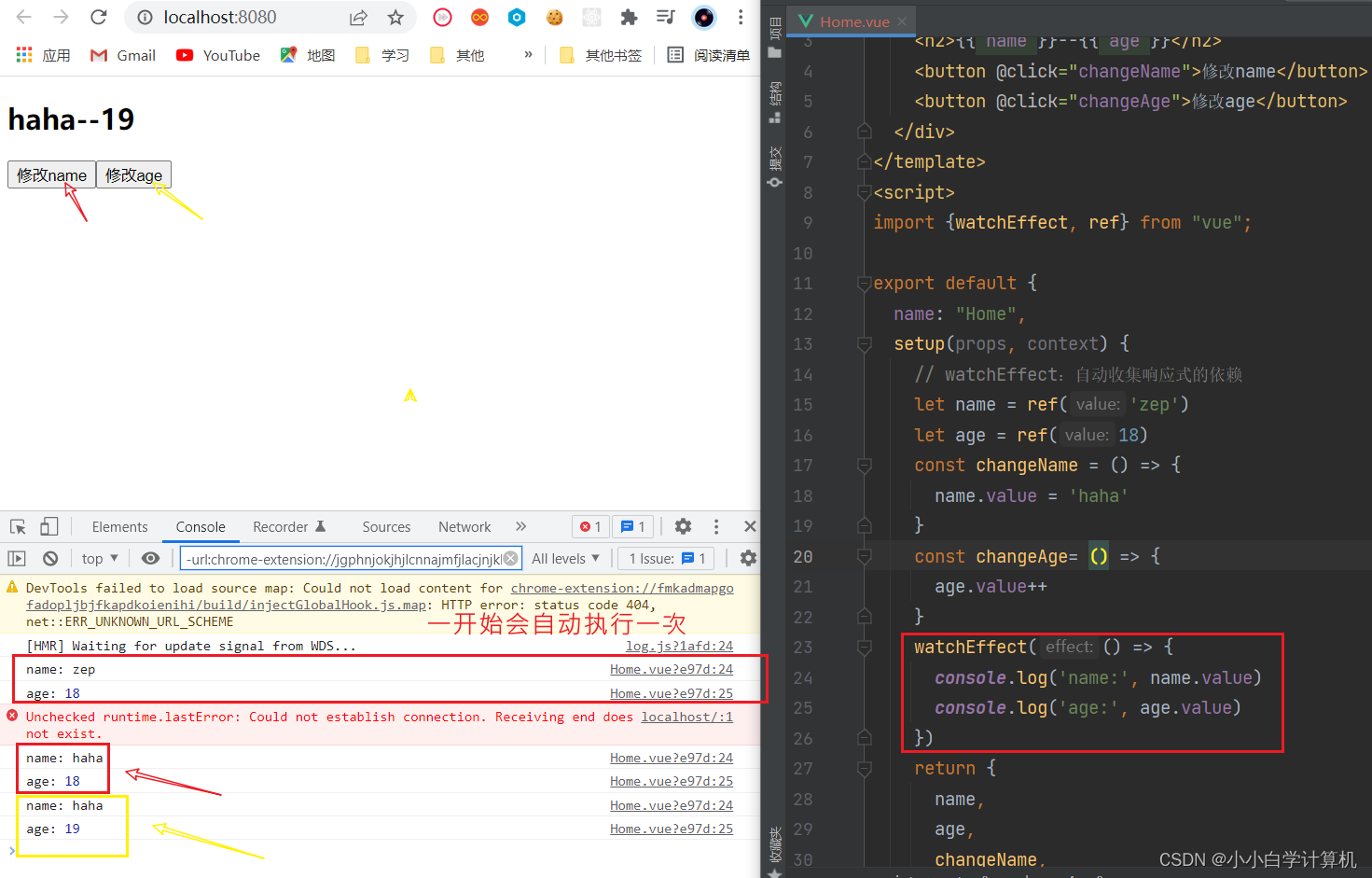Open the 提交 commit tool window
Image resolution: width=1372 pixels, height=878 pixels.
pos(774,166)
